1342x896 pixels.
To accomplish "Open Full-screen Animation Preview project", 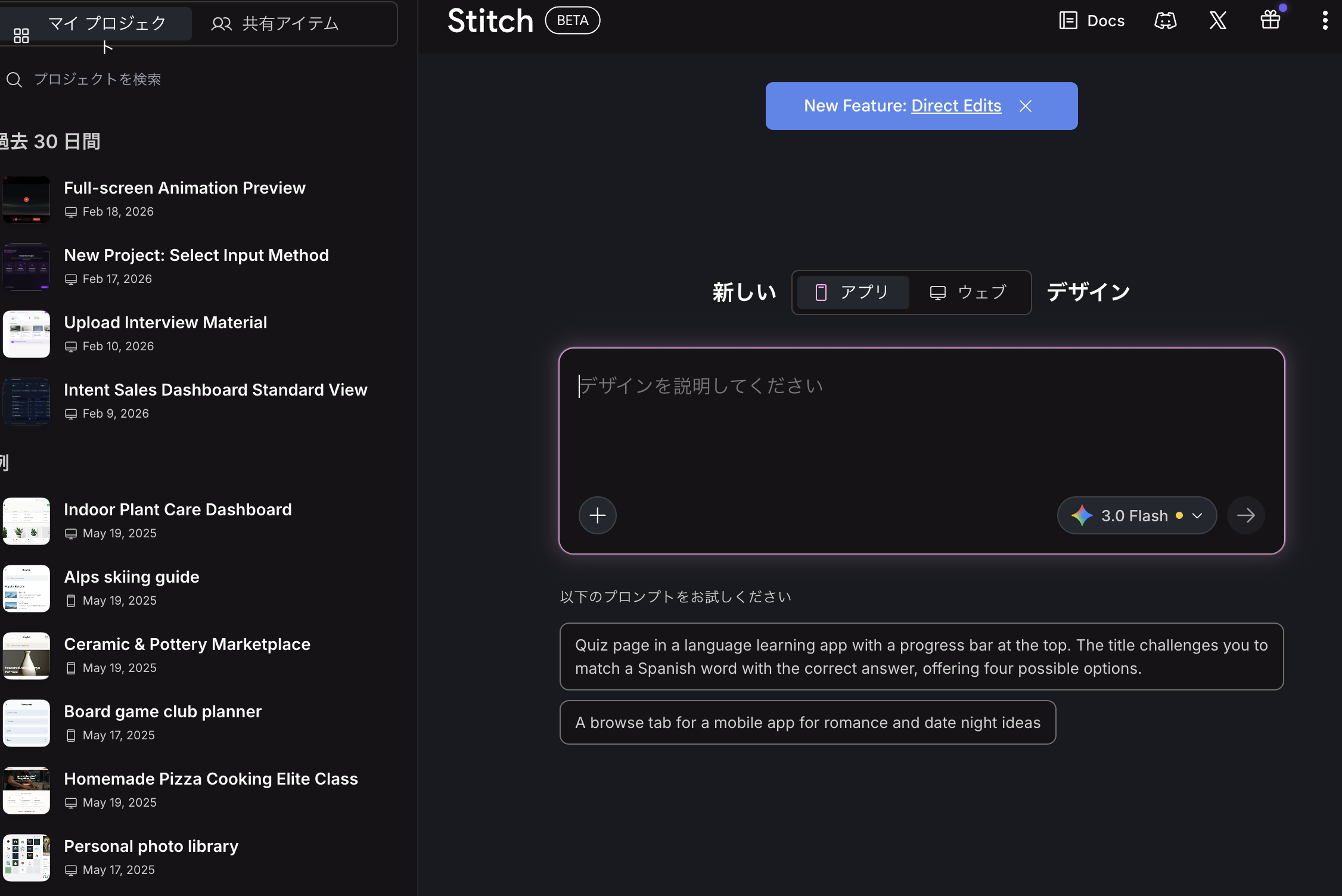I will tap(184, 188).
